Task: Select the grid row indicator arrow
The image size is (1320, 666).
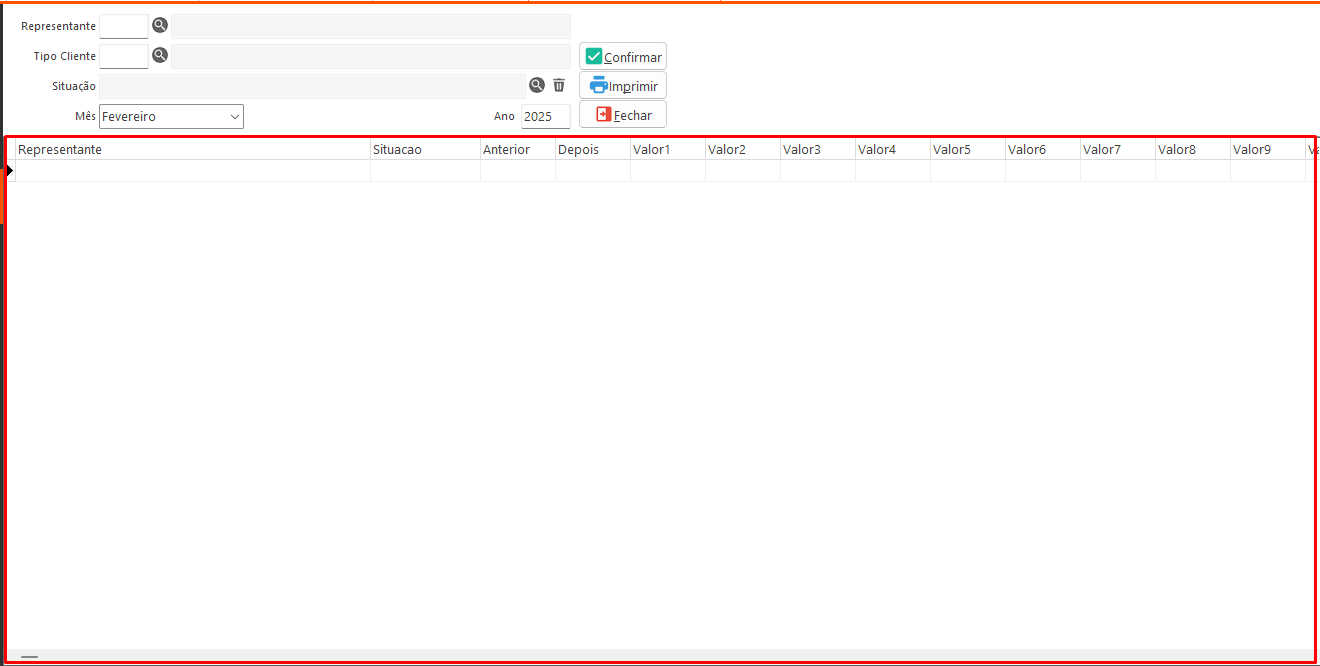Action: 10,171
